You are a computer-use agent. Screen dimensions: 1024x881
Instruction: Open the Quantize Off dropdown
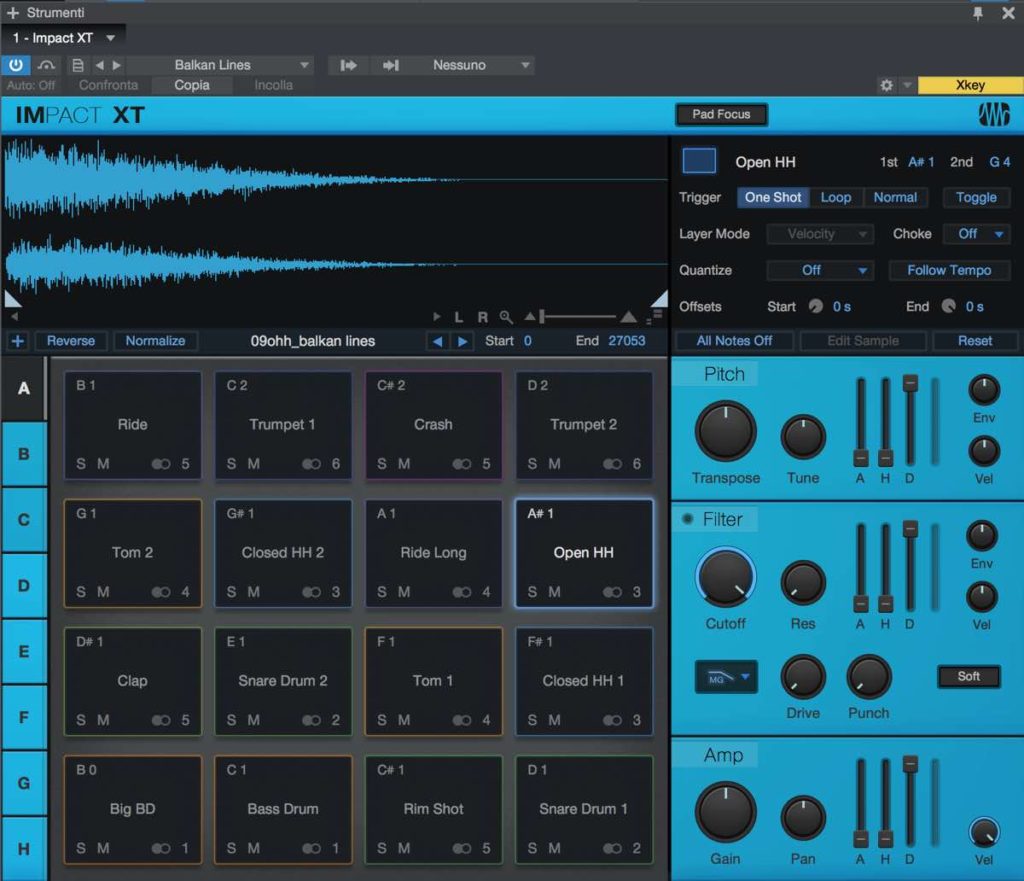click(820, 270)
